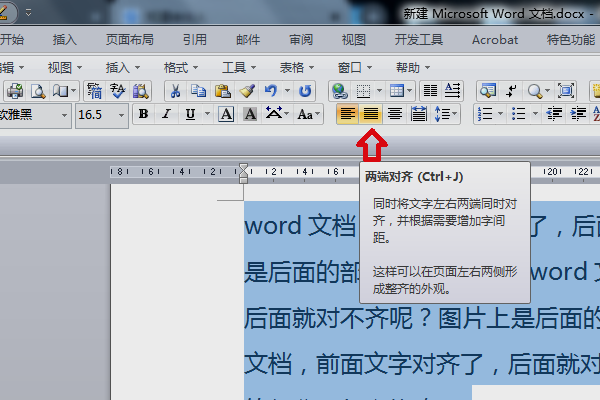This screenshot has height=400, width=600.
Task: Click the Line Spacing icon
Action: 442,114
